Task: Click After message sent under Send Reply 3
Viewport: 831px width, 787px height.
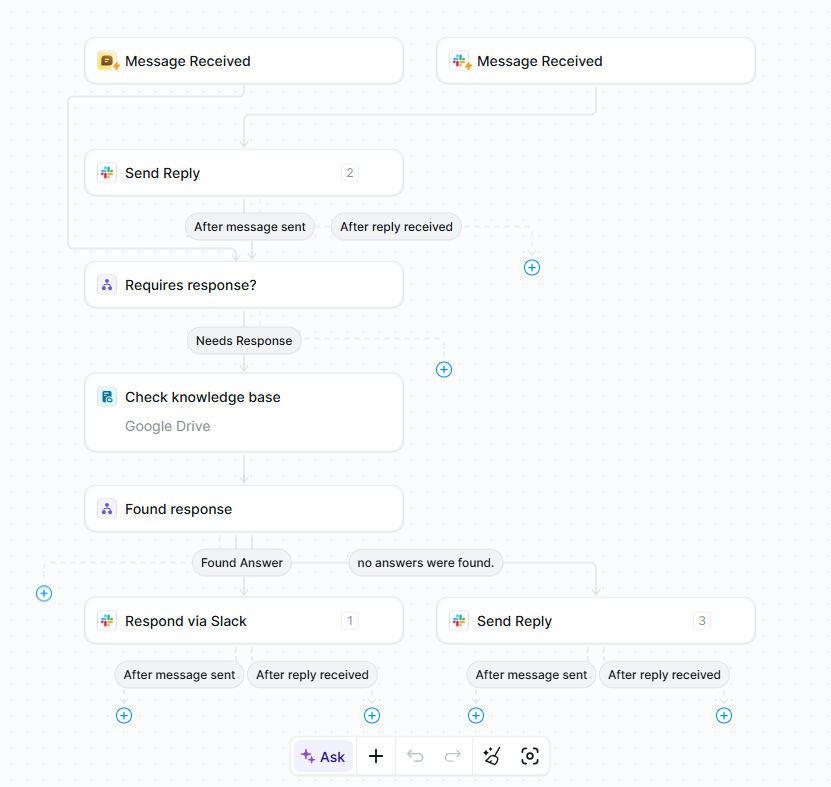Action: 531,675
